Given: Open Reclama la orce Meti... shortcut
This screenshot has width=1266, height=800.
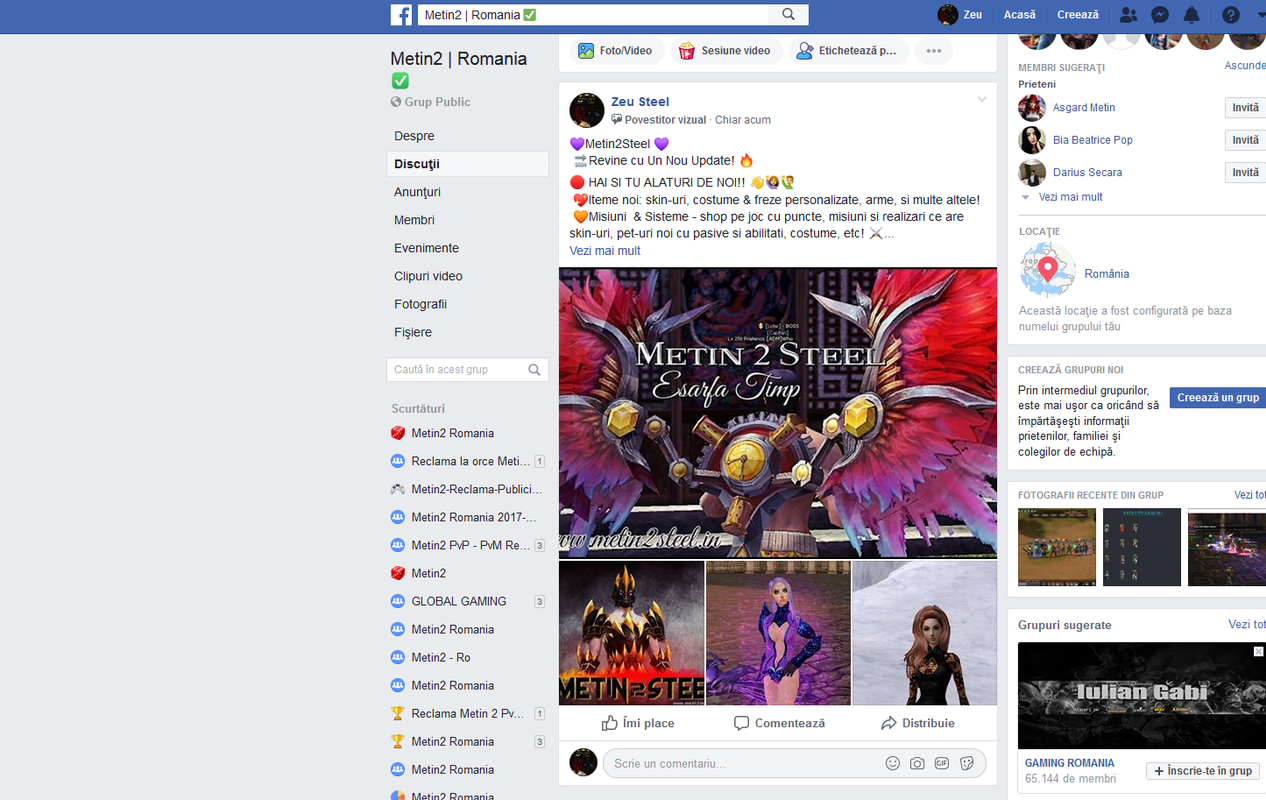Looking at the screenshot, I should (468, 461).
